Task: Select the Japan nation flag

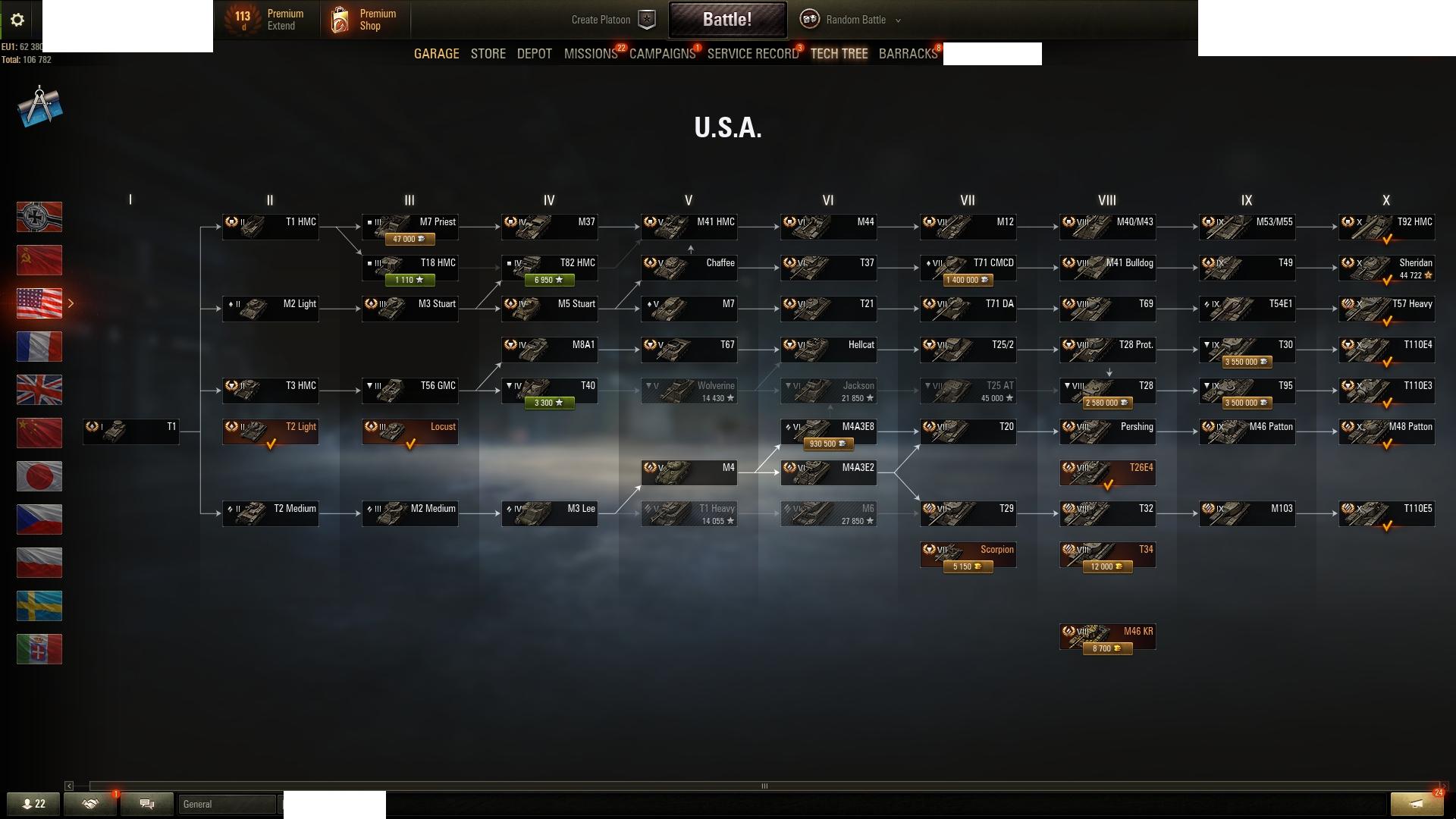Action: pyautogui.click(x=39, y=476)
